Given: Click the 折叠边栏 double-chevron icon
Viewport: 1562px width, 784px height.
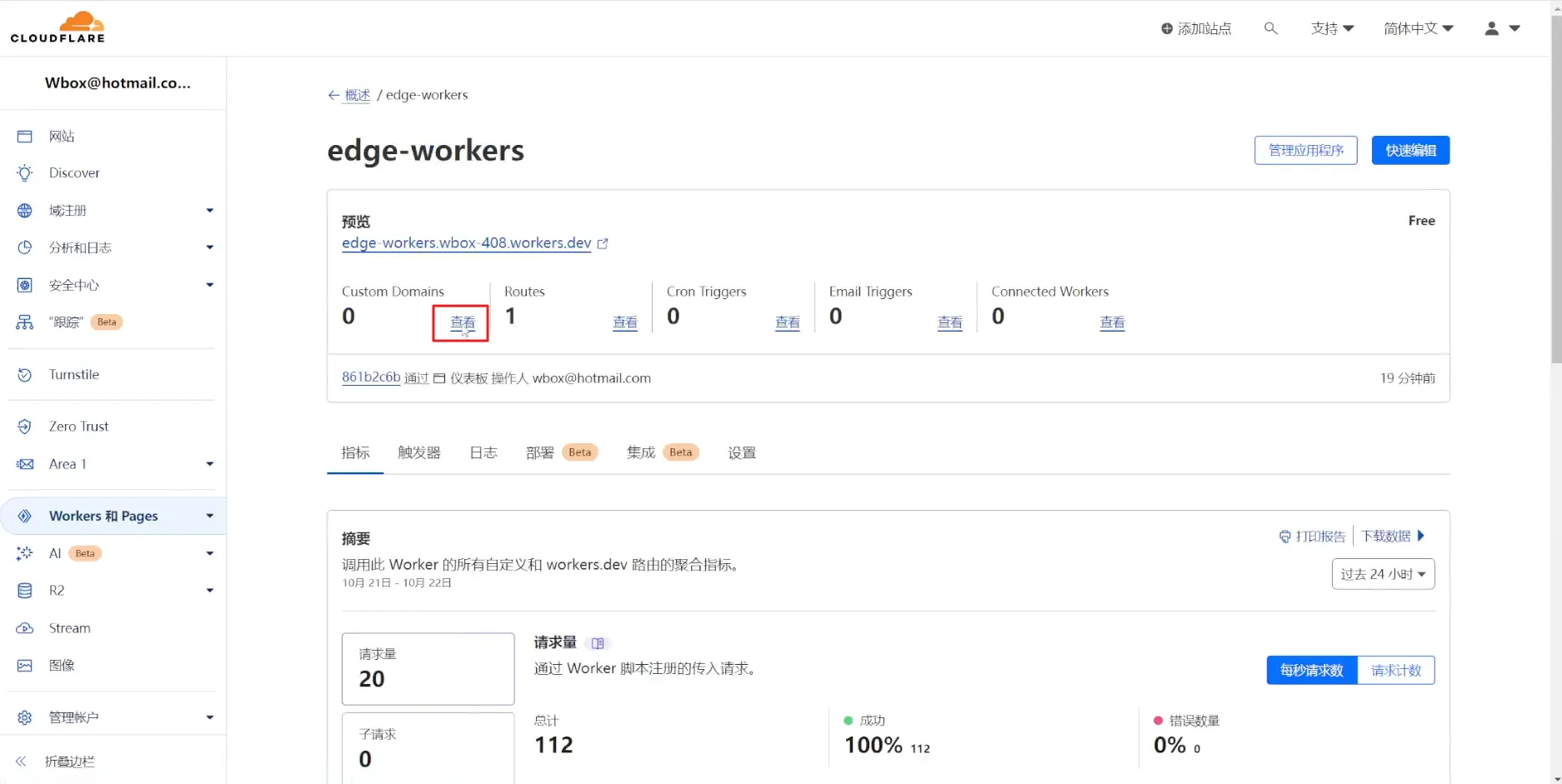Looking at the screenshot, I should (21, 762).
